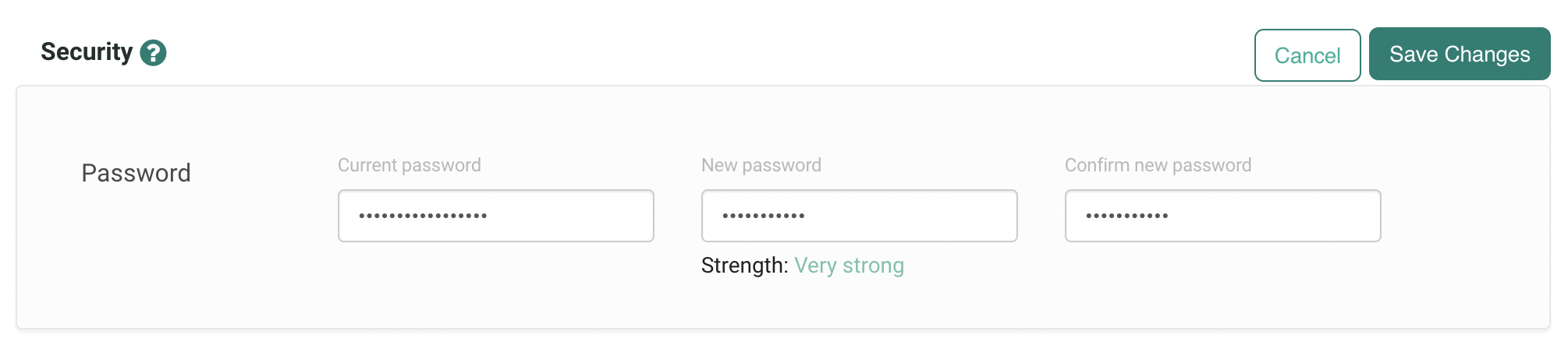The height and width of the screenshot is (349, 1568).
Task: Focus the New password input field
Action: pos(860,216)
